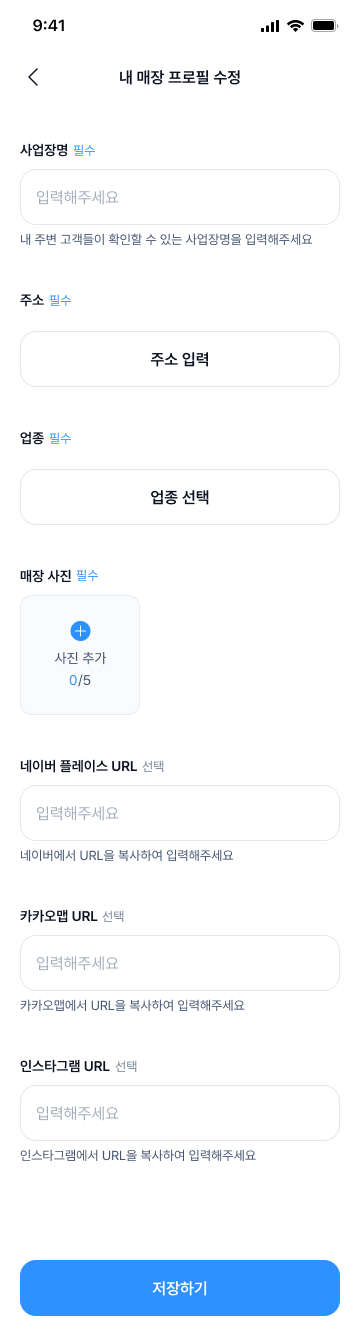360x1336 pixels.
Task: Tap the blue plus icon to add photo
Action: pos(81,631)
